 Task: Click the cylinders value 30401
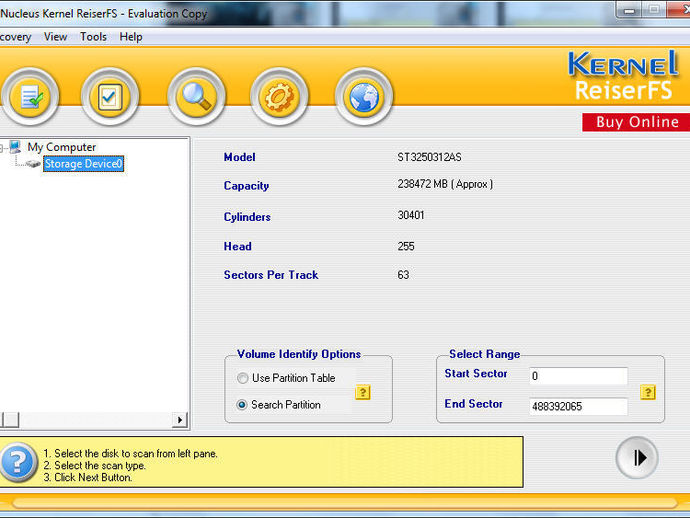pos(411,215)
